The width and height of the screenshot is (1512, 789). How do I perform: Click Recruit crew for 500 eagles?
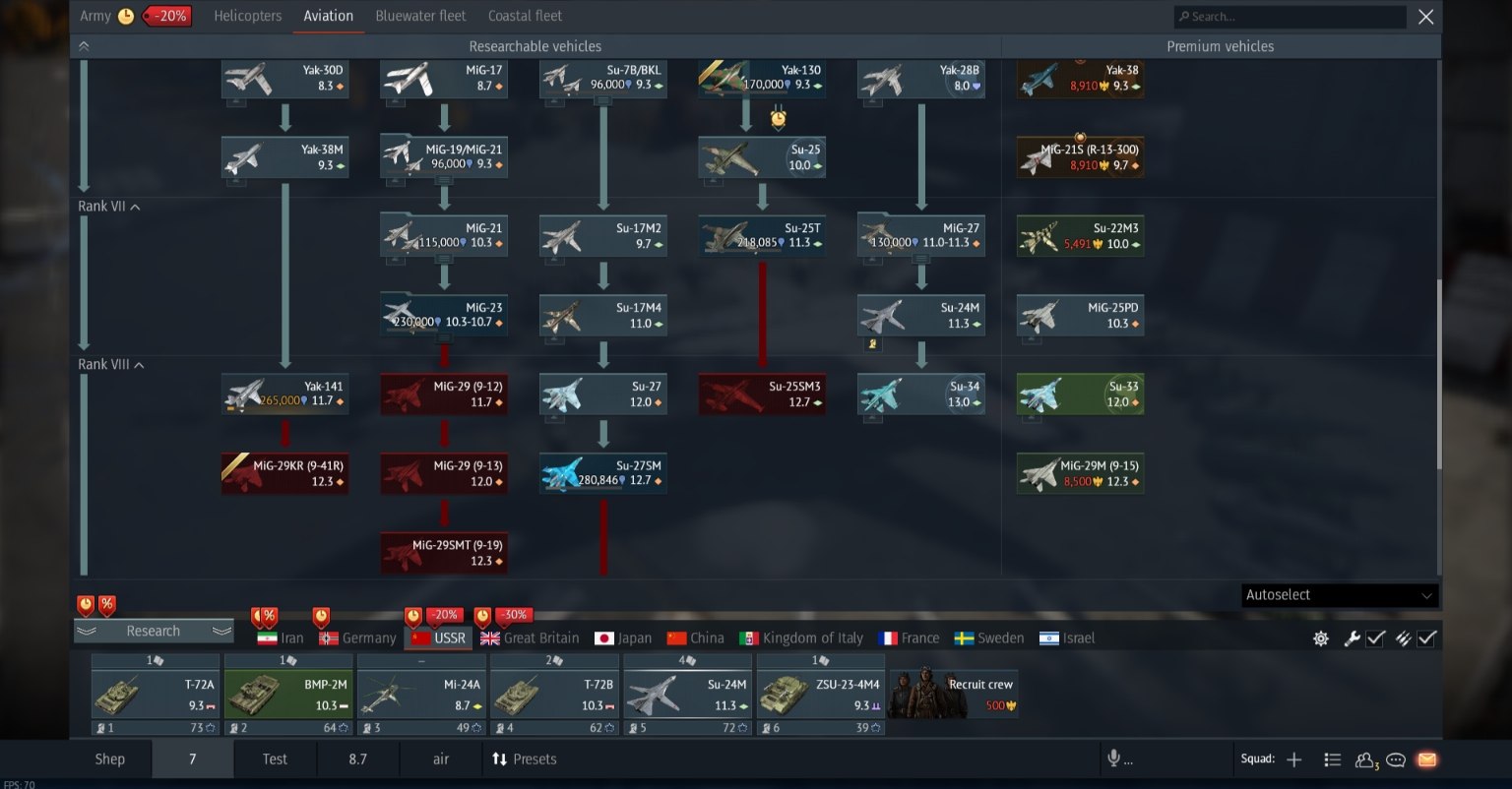tap(953, 695)
